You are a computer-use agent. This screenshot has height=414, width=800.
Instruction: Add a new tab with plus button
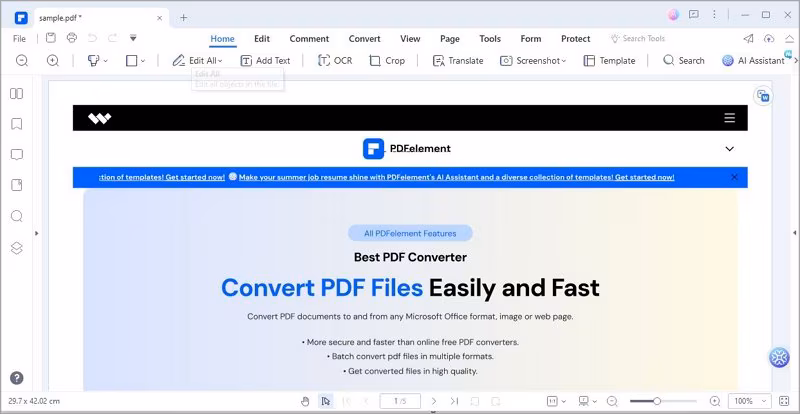click(184, 18)
